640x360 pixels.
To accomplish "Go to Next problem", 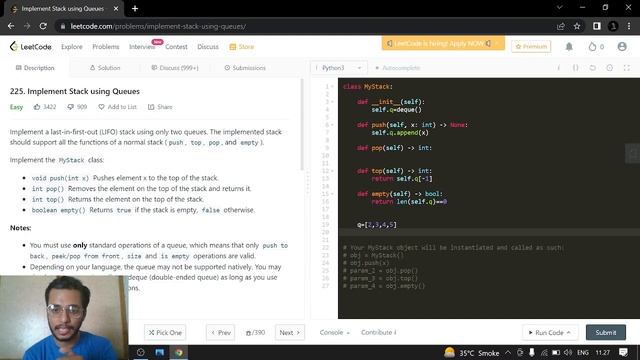I will (289, 333).
